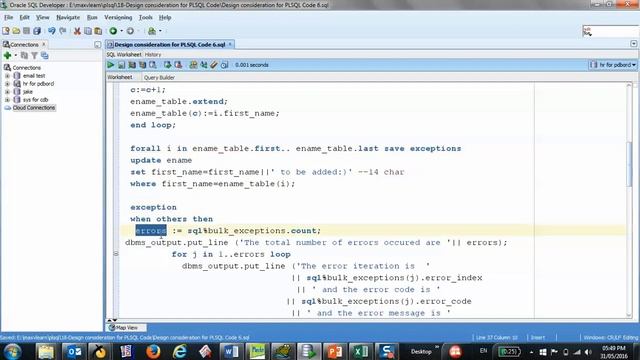Screen dimensions: 640x360
Task: Minimize the Connections panel with its button
Action: pos(98,44)
